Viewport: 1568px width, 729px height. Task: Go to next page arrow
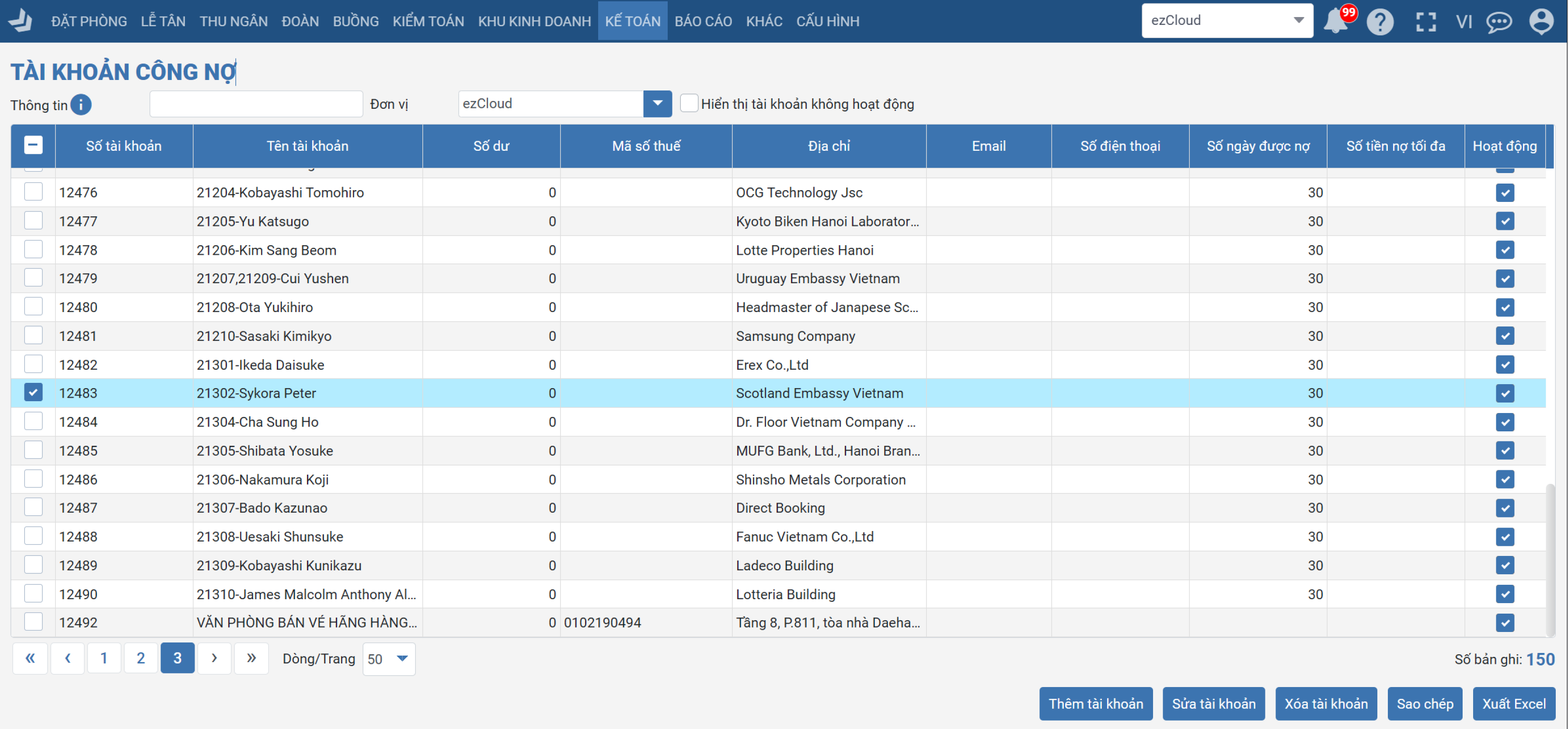point(214,658)
